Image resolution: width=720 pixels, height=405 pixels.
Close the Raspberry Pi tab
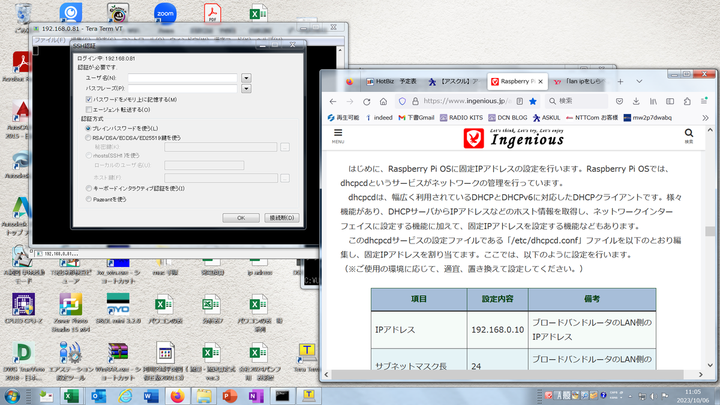pyautogui.click(x=540, y=81)
